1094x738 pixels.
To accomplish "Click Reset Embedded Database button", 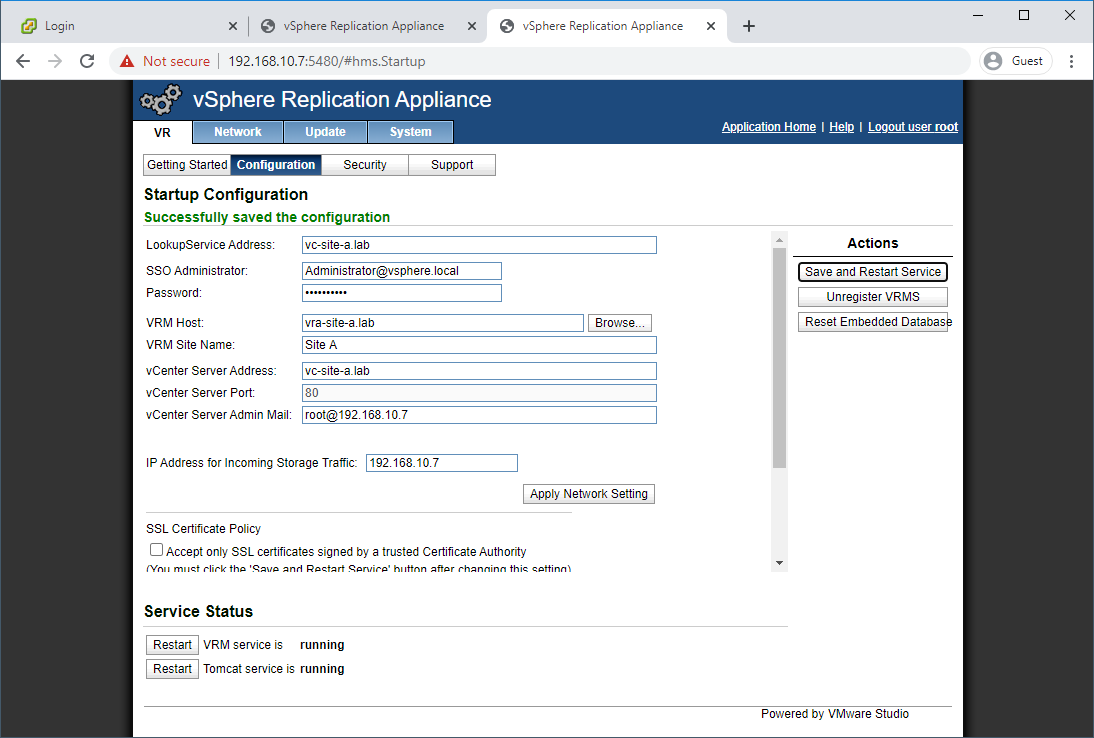I will point(873,322).
